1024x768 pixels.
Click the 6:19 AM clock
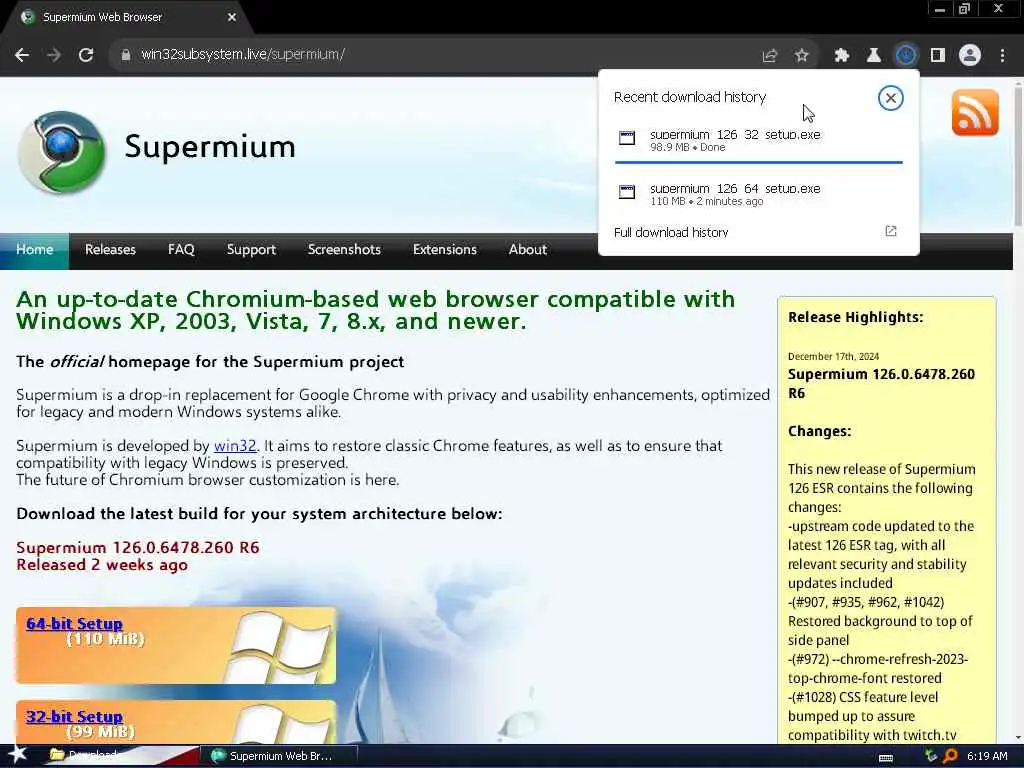(x=987, y=756)
